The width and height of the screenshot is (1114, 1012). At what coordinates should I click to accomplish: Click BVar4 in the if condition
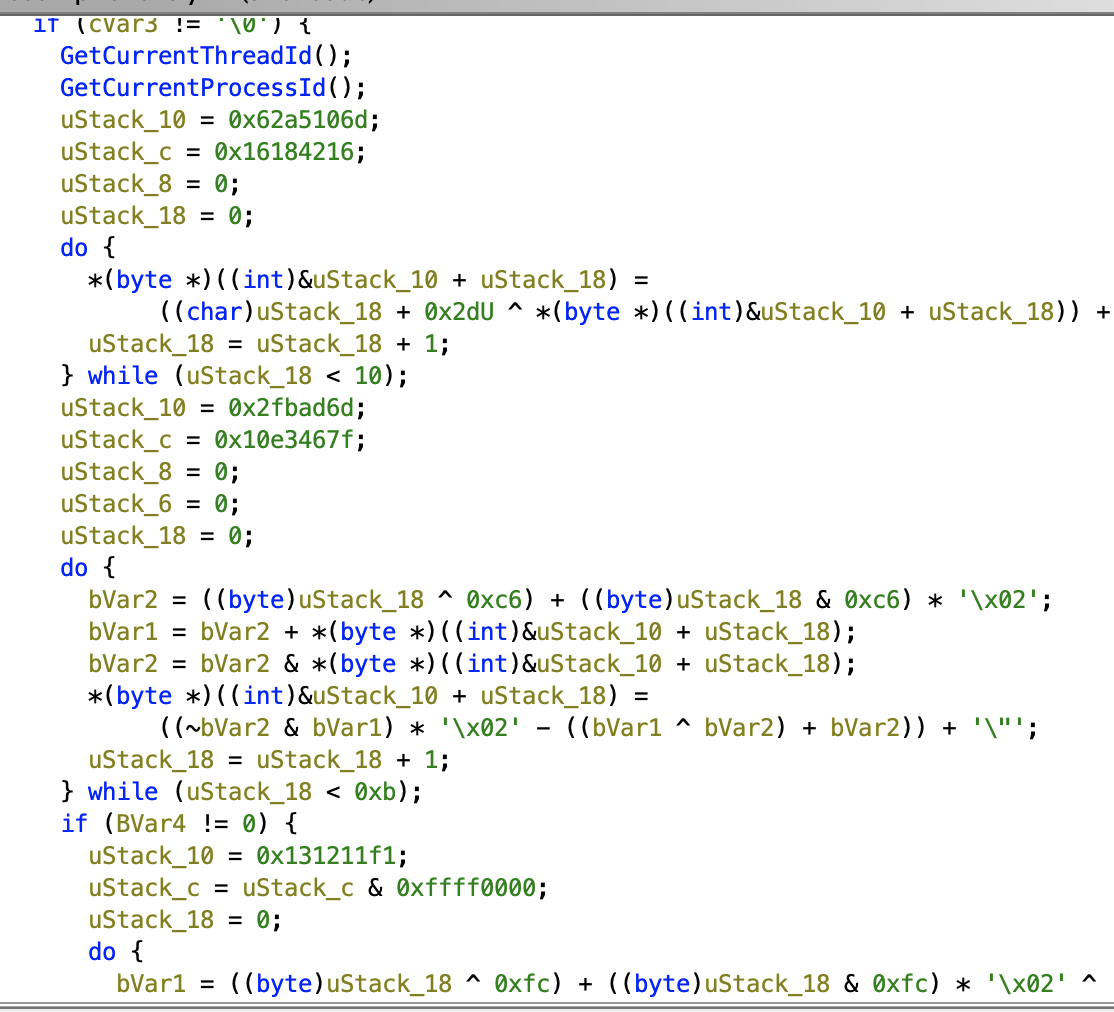pyautogui.click(x=123, y=823)
